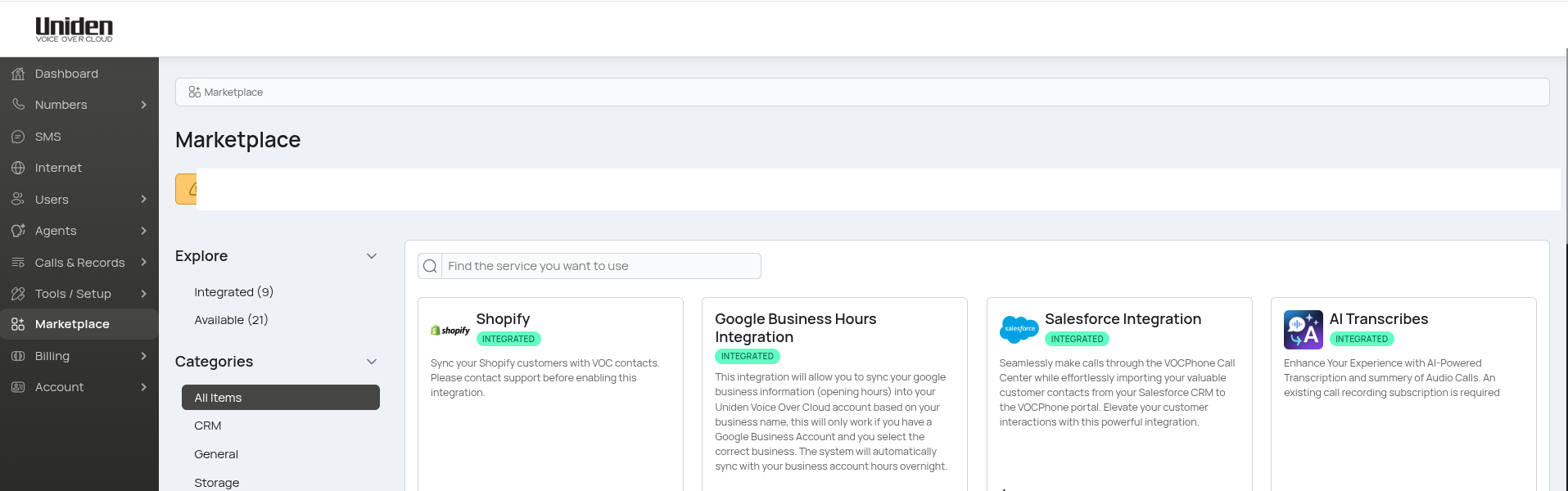
Task: Select the All Items category
Action: (x=281, y=398)
